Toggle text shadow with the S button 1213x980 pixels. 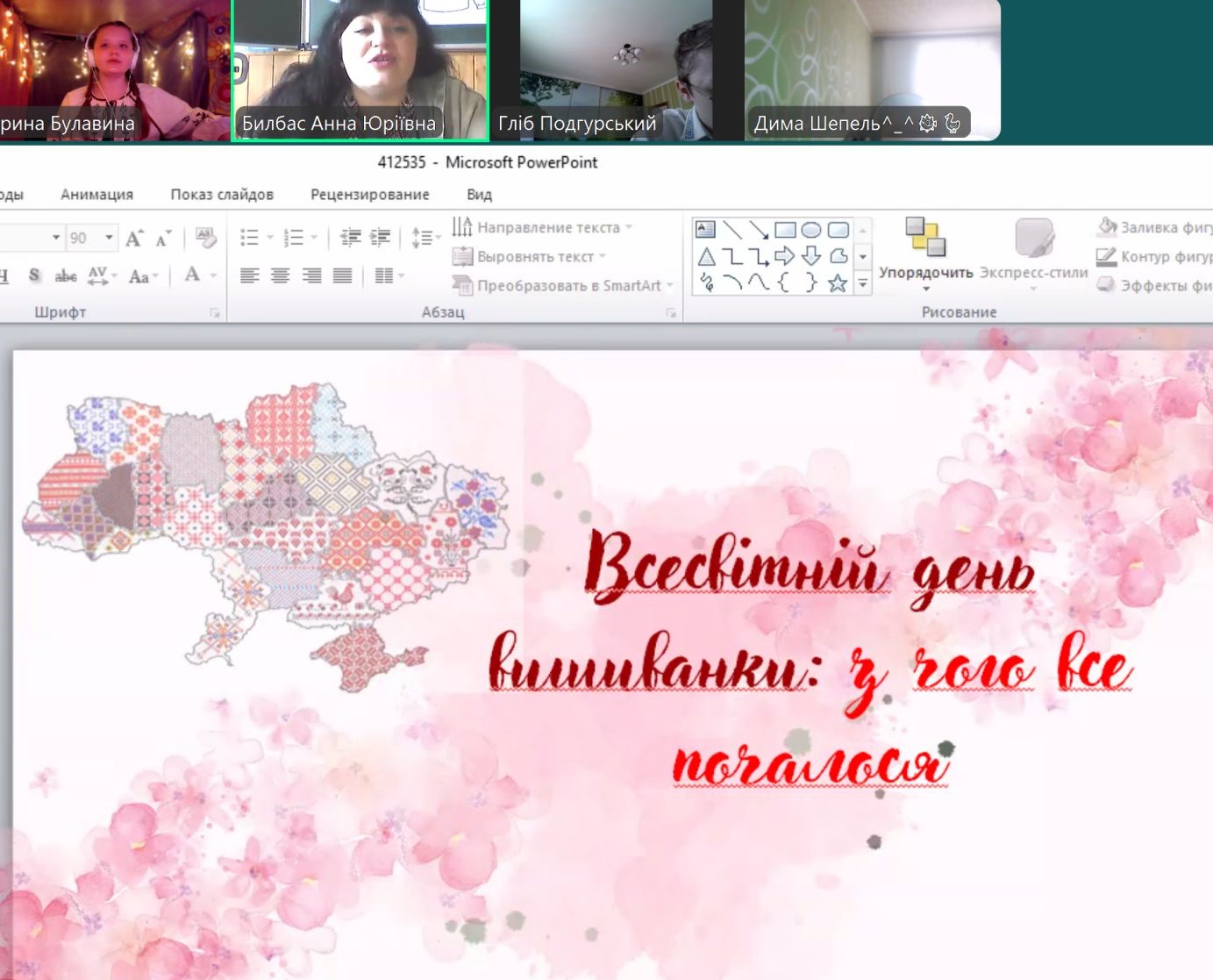coord(34,275)
